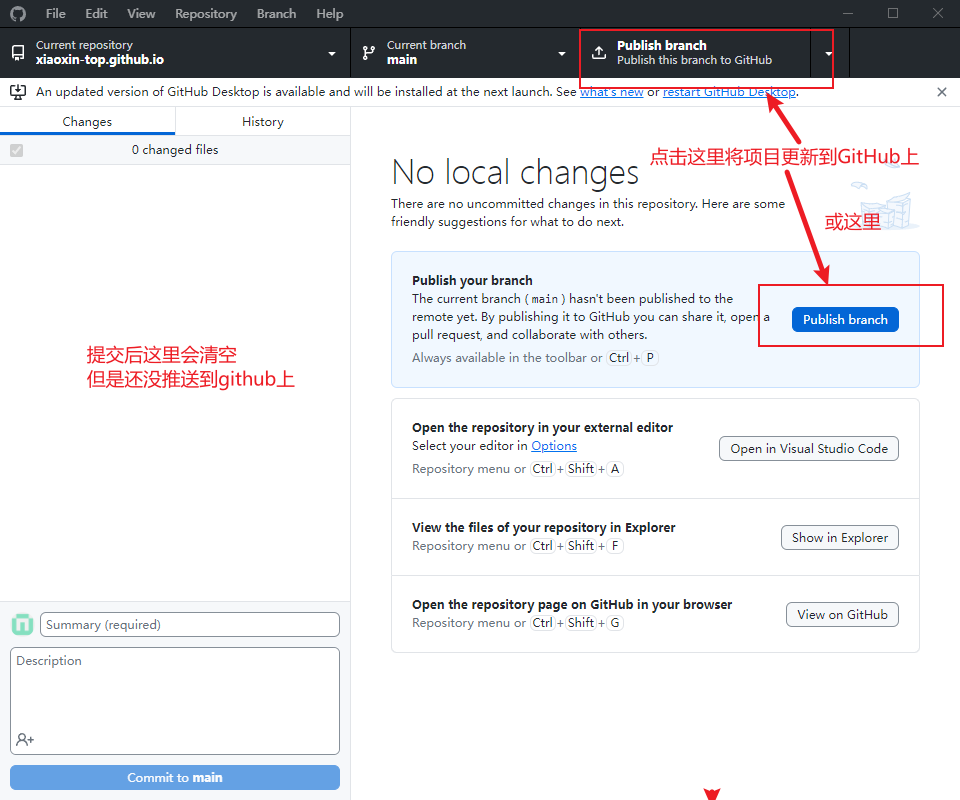This screenshot has height=800, width=960.
Task: Expand the Current branch dropdown
Action: click(561, 53)
